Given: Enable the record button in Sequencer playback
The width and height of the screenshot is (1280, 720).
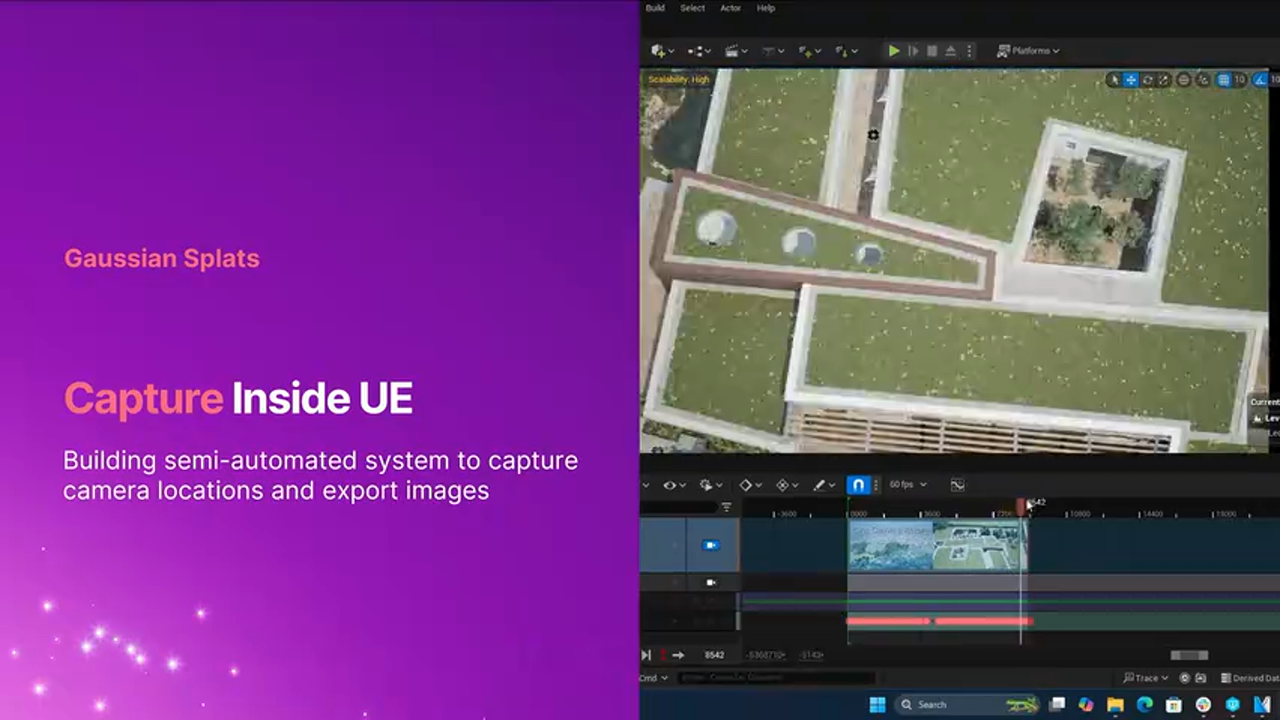Looking at the screenshot, I should click(662, 655).
